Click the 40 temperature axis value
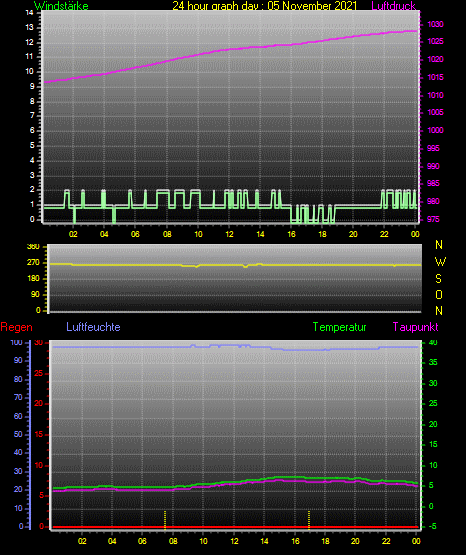 tap(433, 342)
